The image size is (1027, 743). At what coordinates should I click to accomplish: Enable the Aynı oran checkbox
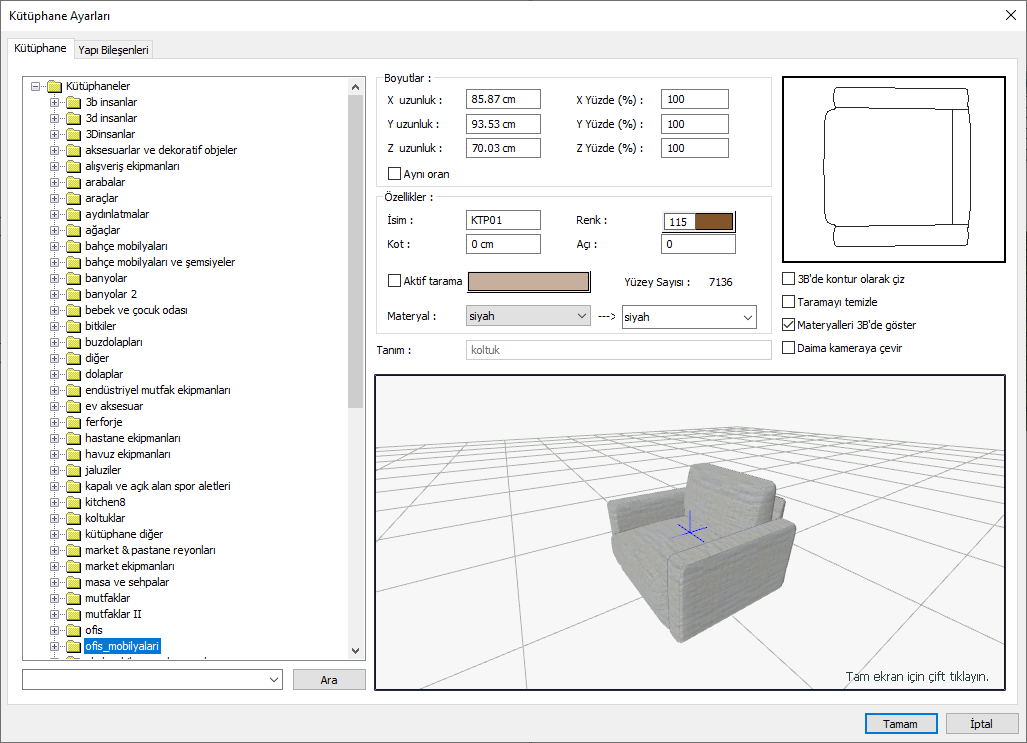tap(394, 174)
